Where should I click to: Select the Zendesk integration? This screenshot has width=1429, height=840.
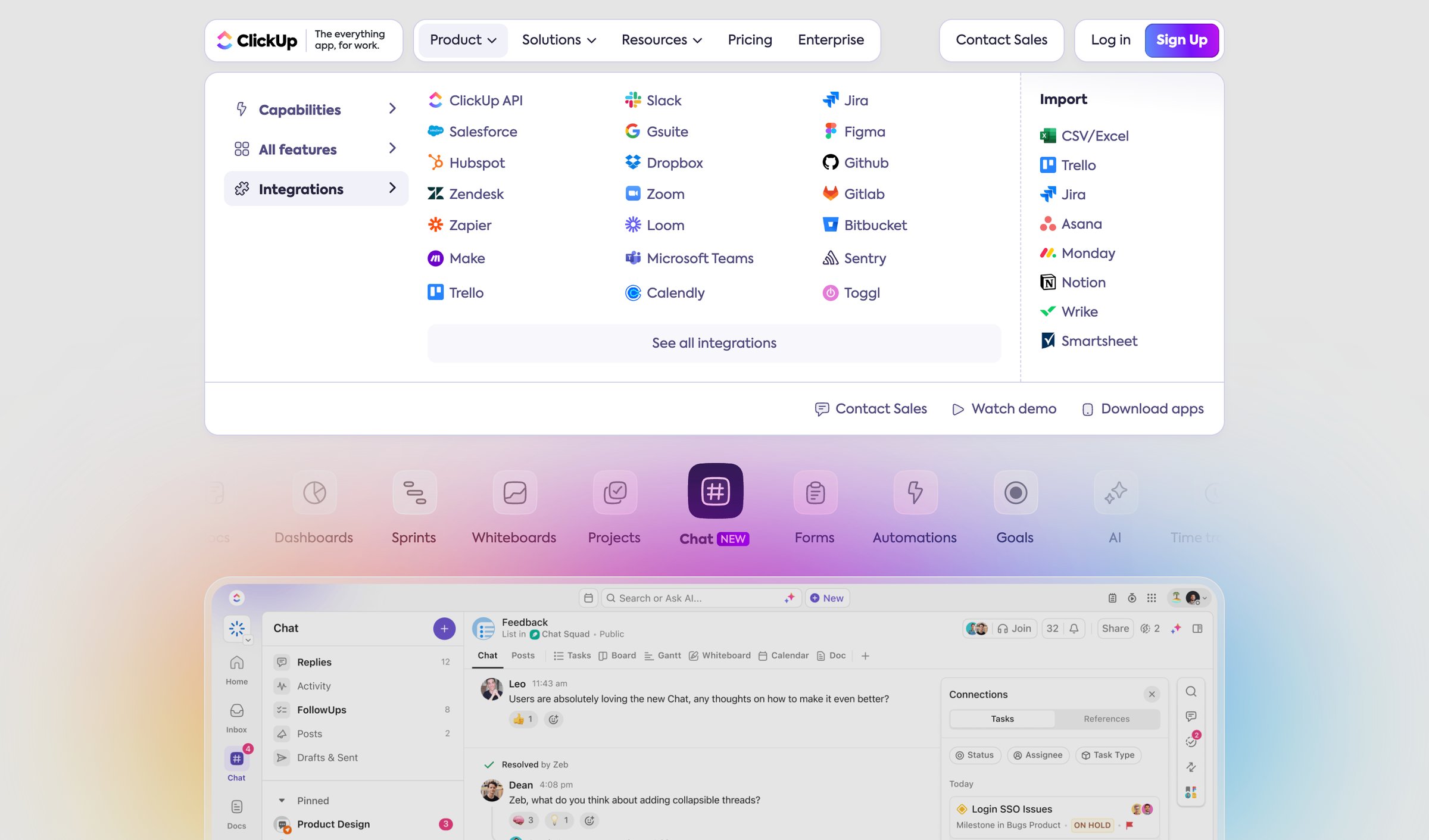coord(466,194)
